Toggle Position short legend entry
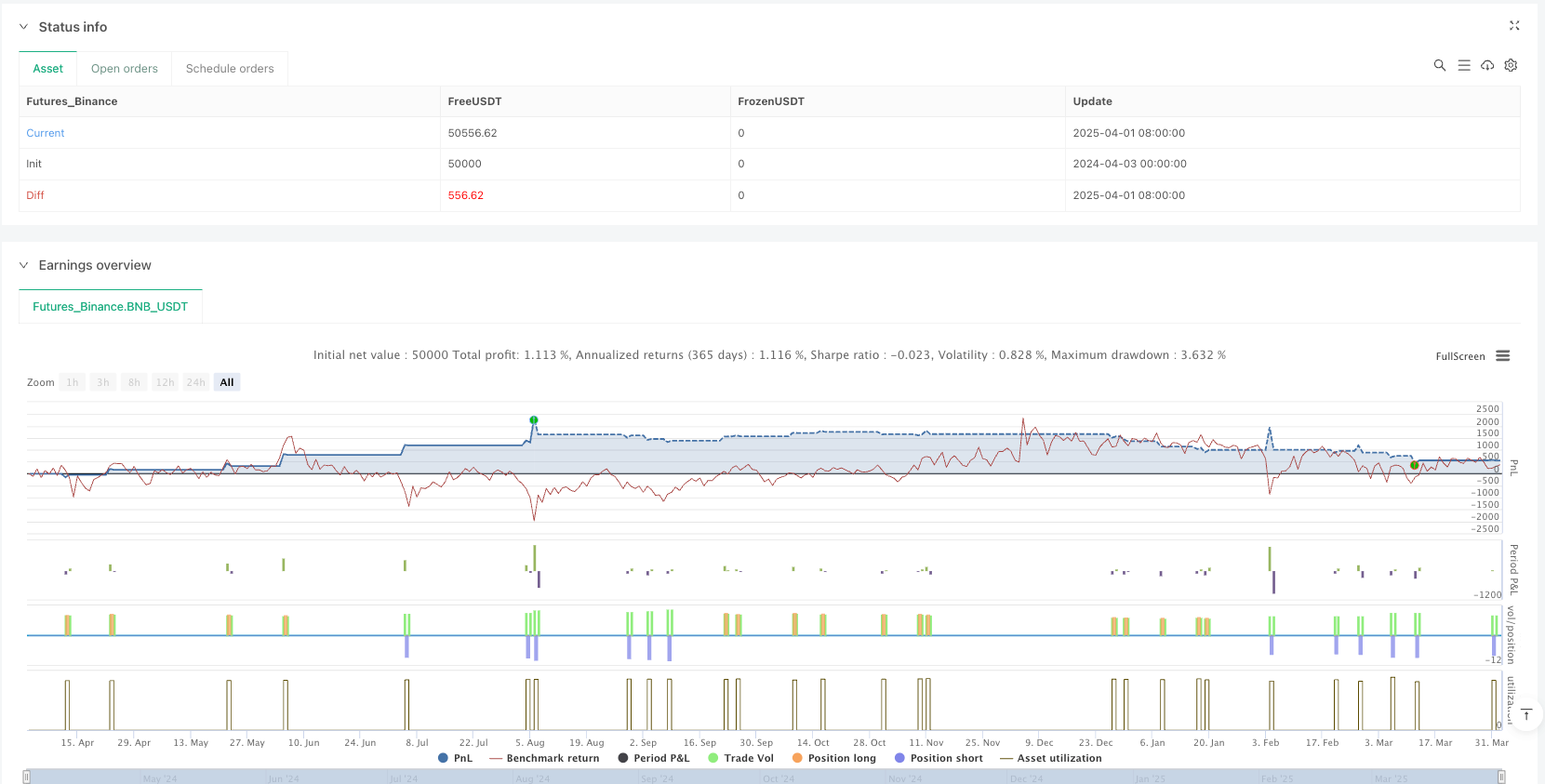Viewport: 1545px width, 784px height. (938, 758)
